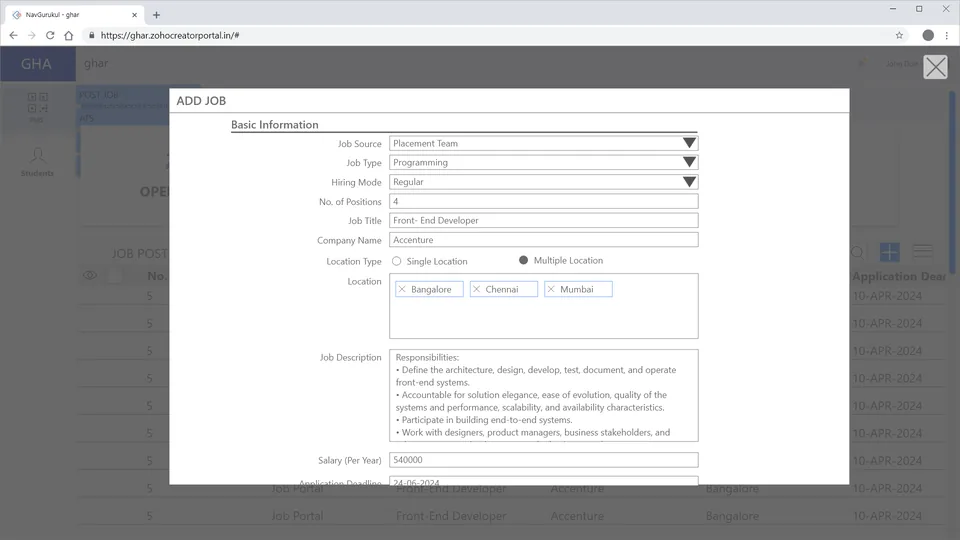Toggle the eye visibility icon in table header
Image resolution: width=960 pixels, height=540 pixels.
click(90, 276)
